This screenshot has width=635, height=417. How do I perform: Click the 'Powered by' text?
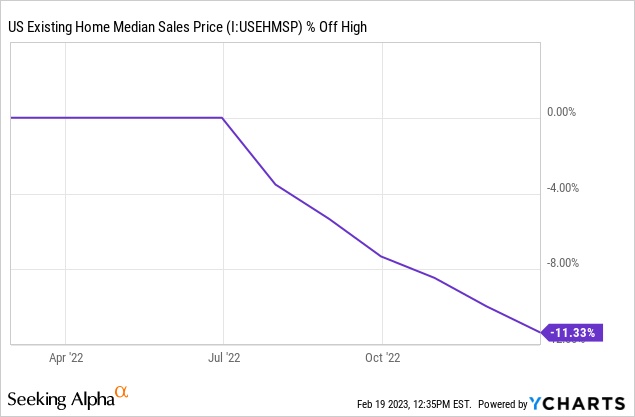pos(503,404)
